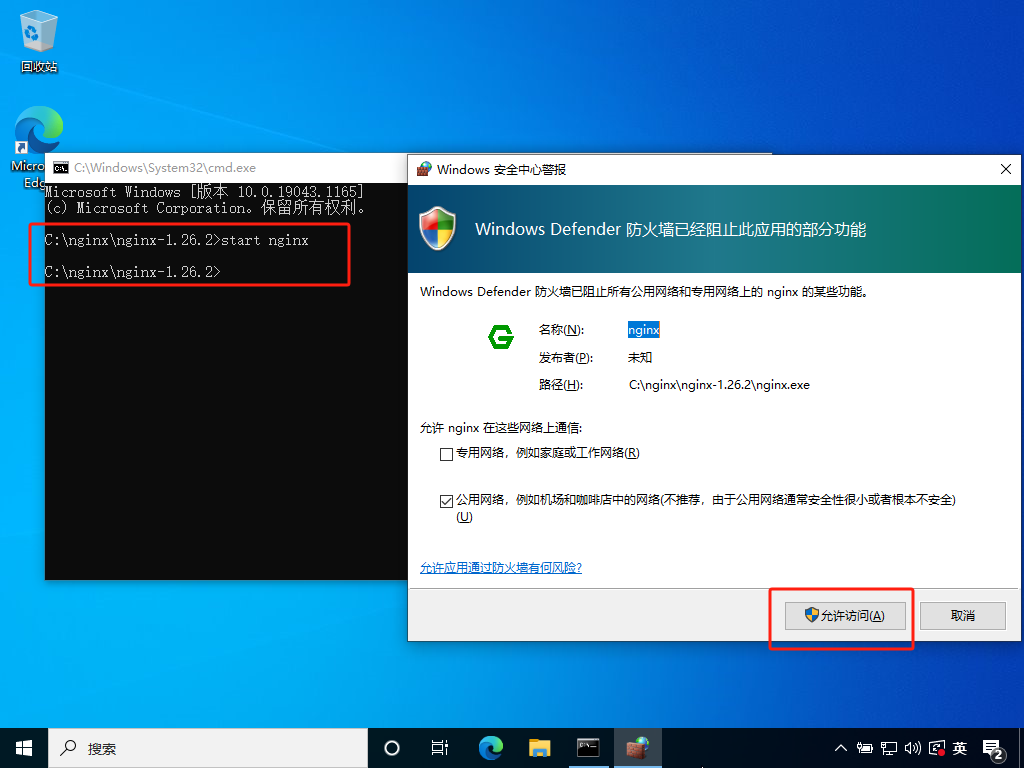Image resolution: width=1024 pixels, height=768 pixels.
Task: Launch Edge from the taskbar
Action: (x=490, y=747)
